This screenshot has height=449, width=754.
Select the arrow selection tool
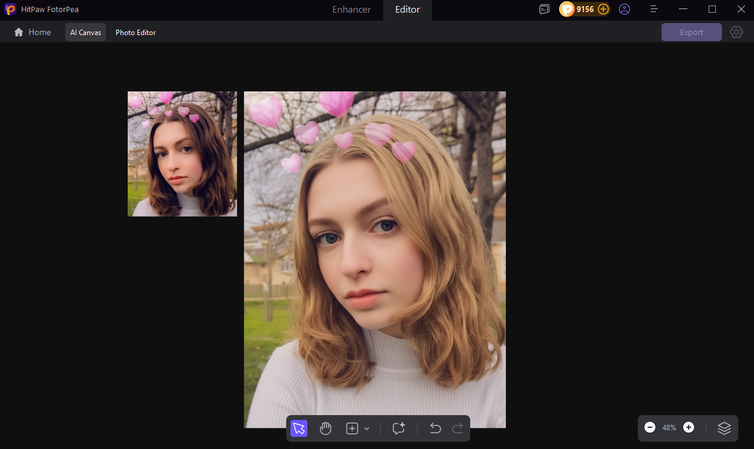[299, 428]
